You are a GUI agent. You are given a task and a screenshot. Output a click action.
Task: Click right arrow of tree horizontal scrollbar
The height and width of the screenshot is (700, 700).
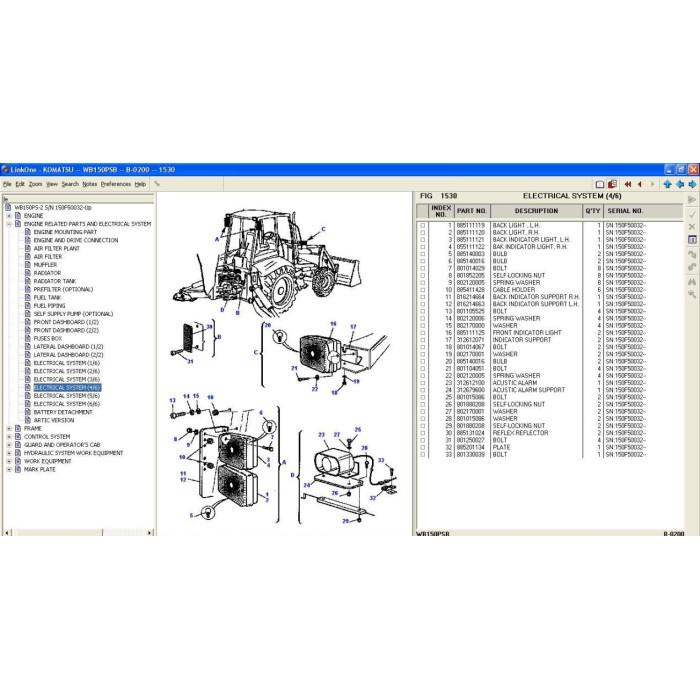[150, 533]
